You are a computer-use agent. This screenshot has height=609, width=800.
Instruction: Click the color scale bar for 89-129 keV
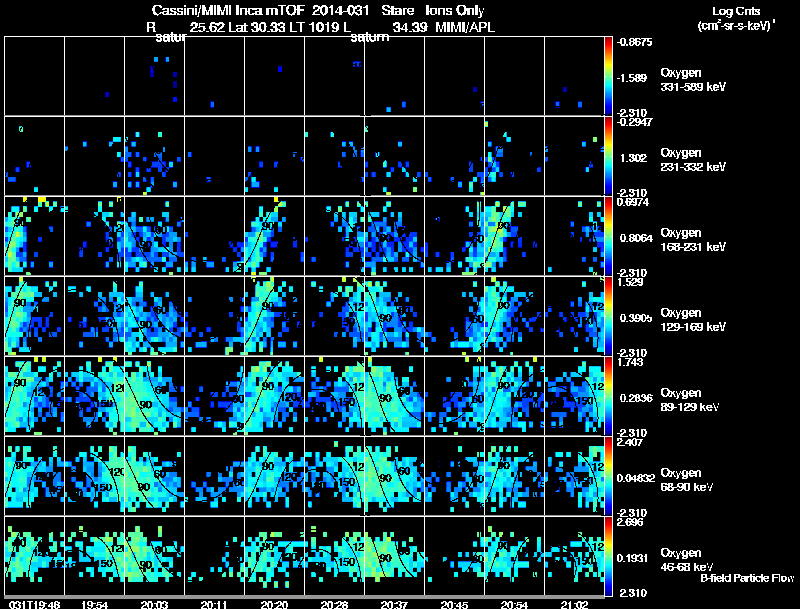tap(608, 396)
